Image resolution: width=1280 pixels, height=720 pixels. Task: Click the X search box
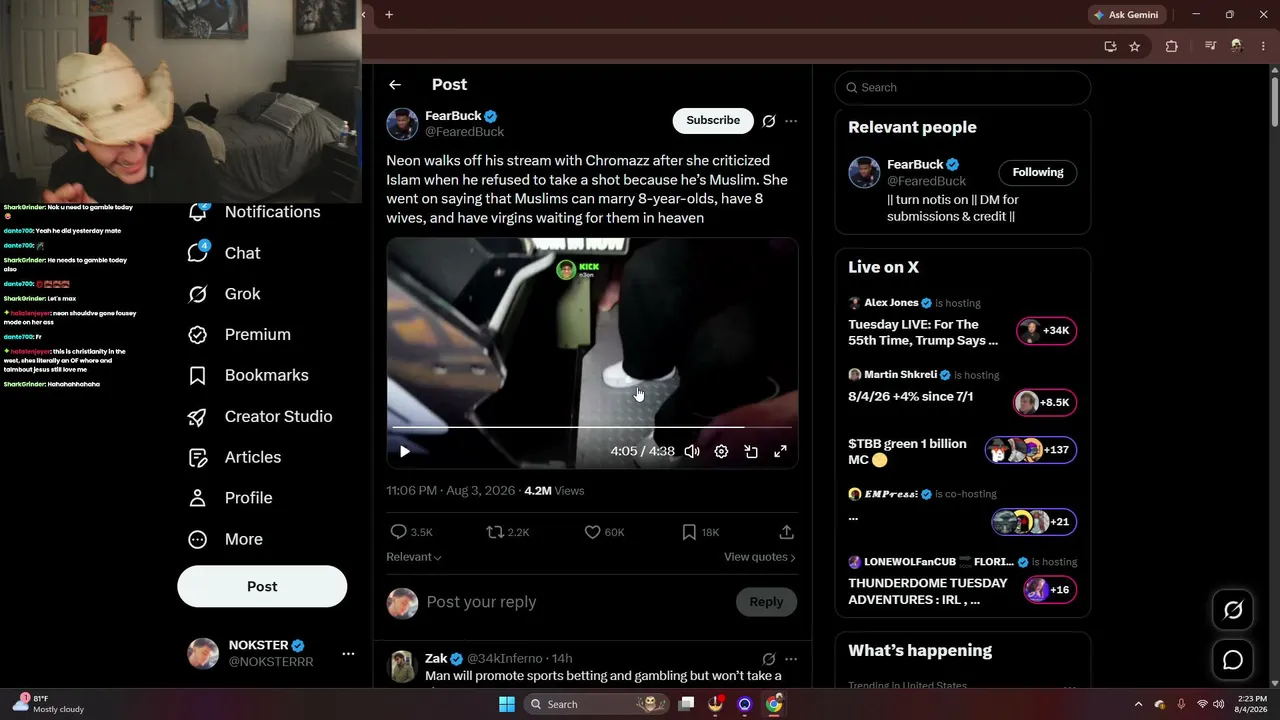pyautogui.click(x=963, y=88)
